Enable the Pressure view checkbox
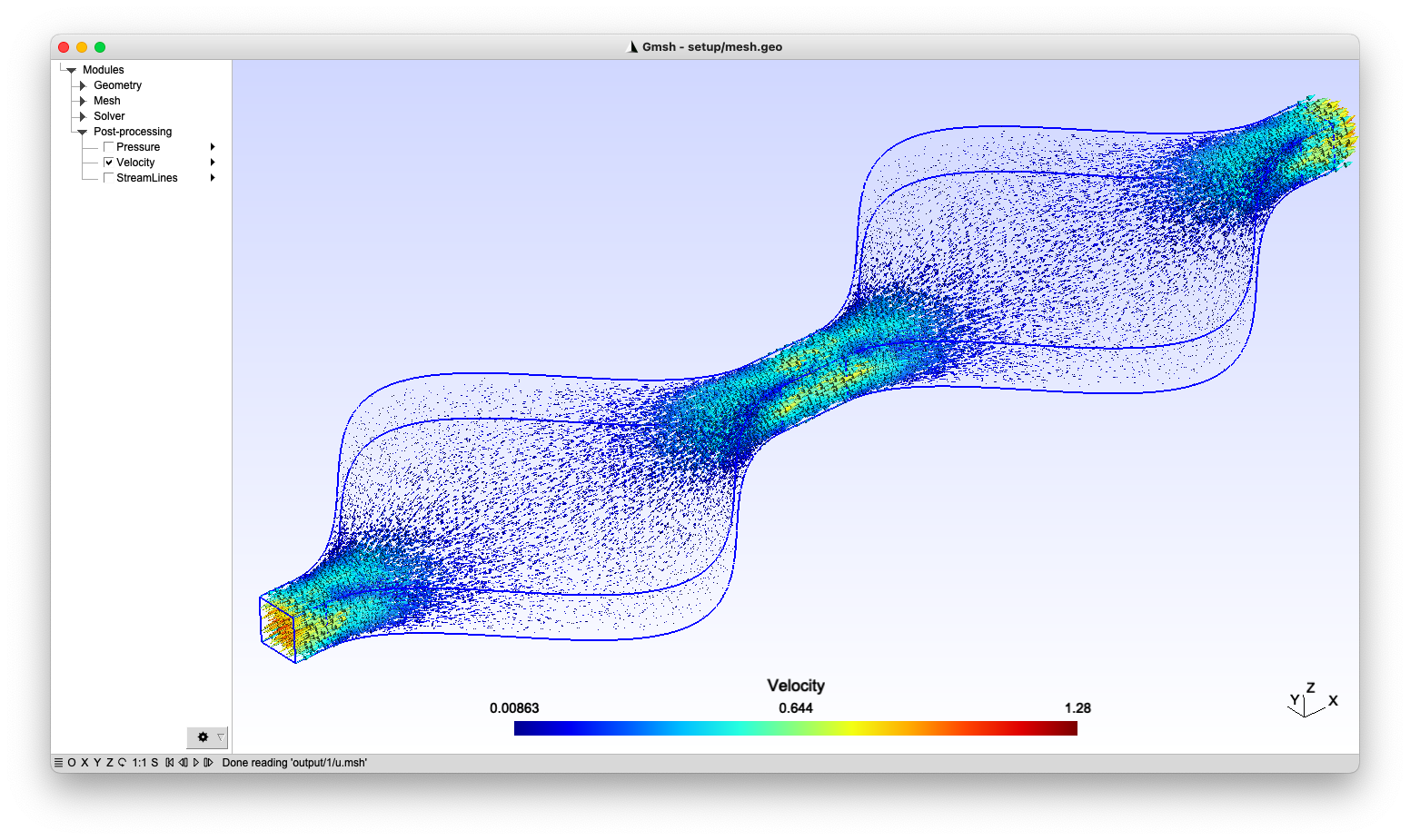The height and width of the screenshot is (840, 1410). (109, 147)
